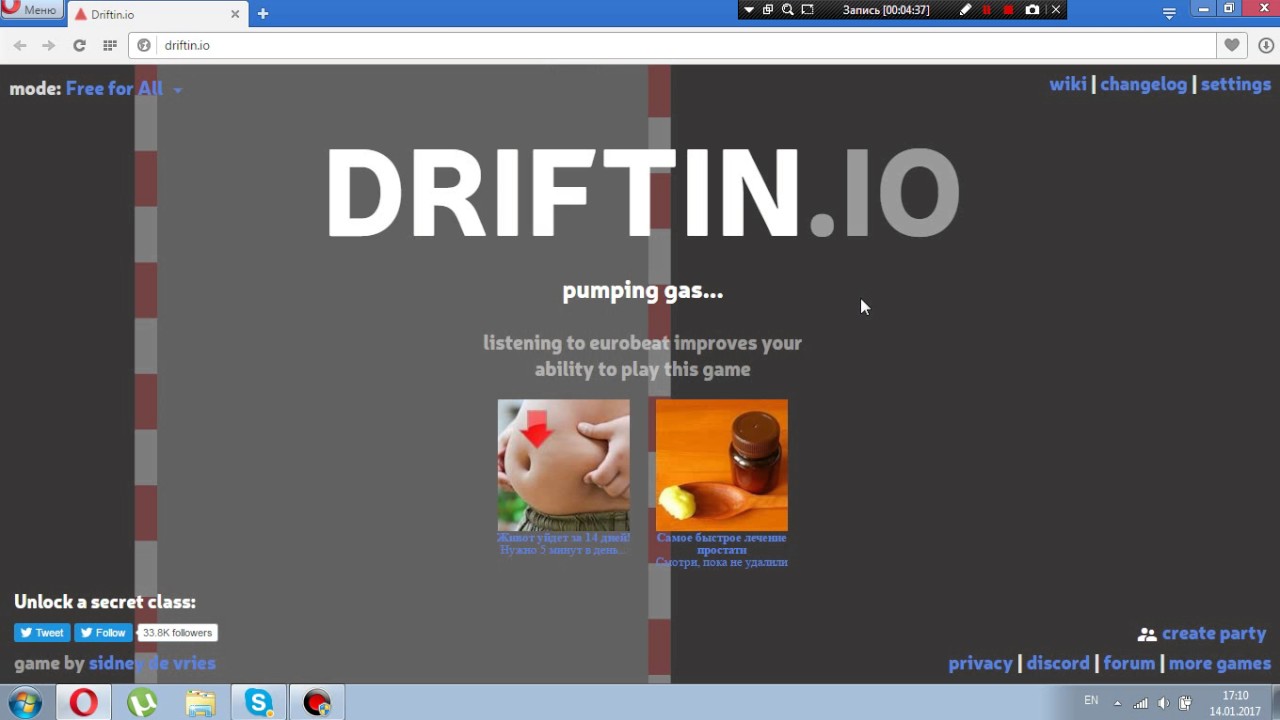Open the forum link

click(x=1129, y=663)
